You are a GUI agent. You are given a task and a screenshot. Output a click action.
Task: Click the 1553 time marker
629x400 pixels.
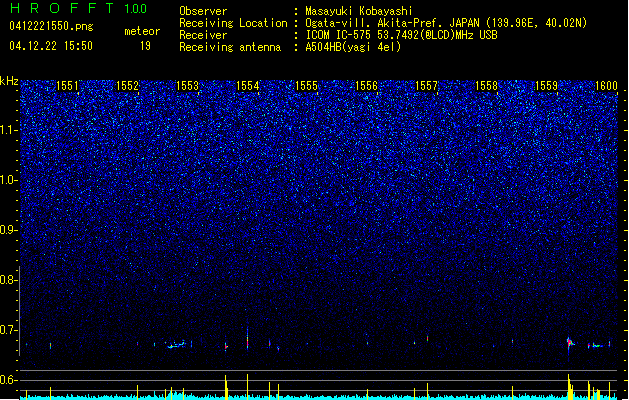point(187,86)
